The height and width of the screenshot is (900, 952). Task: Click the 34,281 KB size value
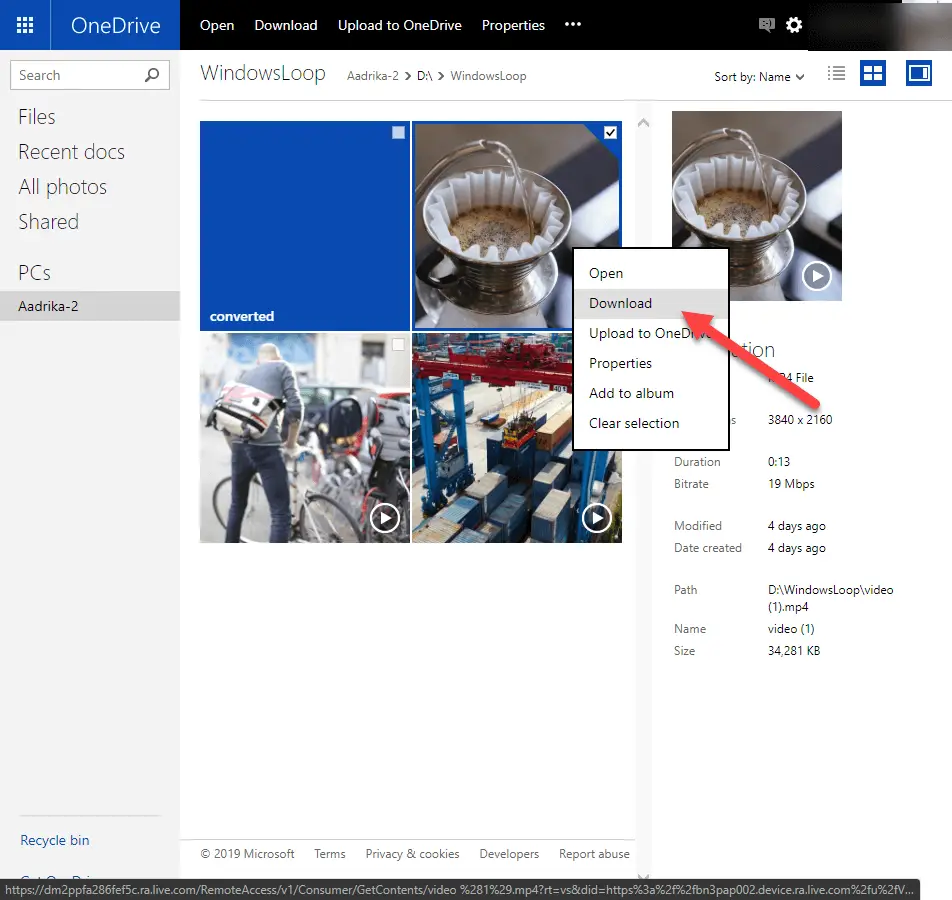pyautogui.click(x=794, y=650)
